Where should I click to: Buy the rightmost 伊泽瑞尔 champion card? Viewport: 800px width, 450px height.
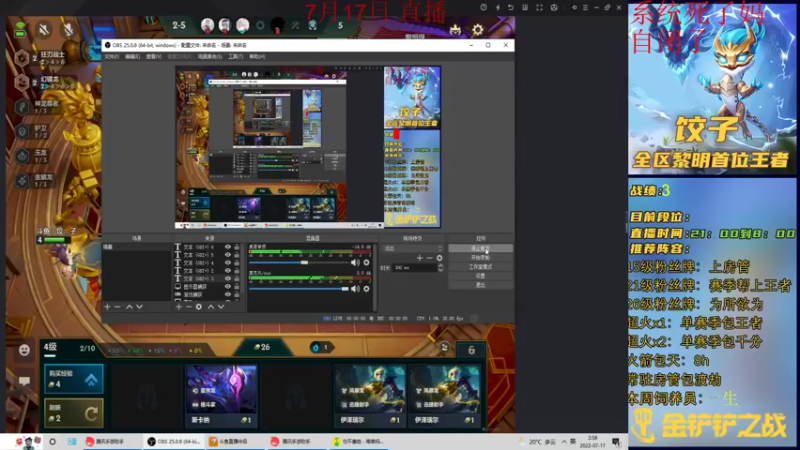pyautogui.click(x=444, y=395)
